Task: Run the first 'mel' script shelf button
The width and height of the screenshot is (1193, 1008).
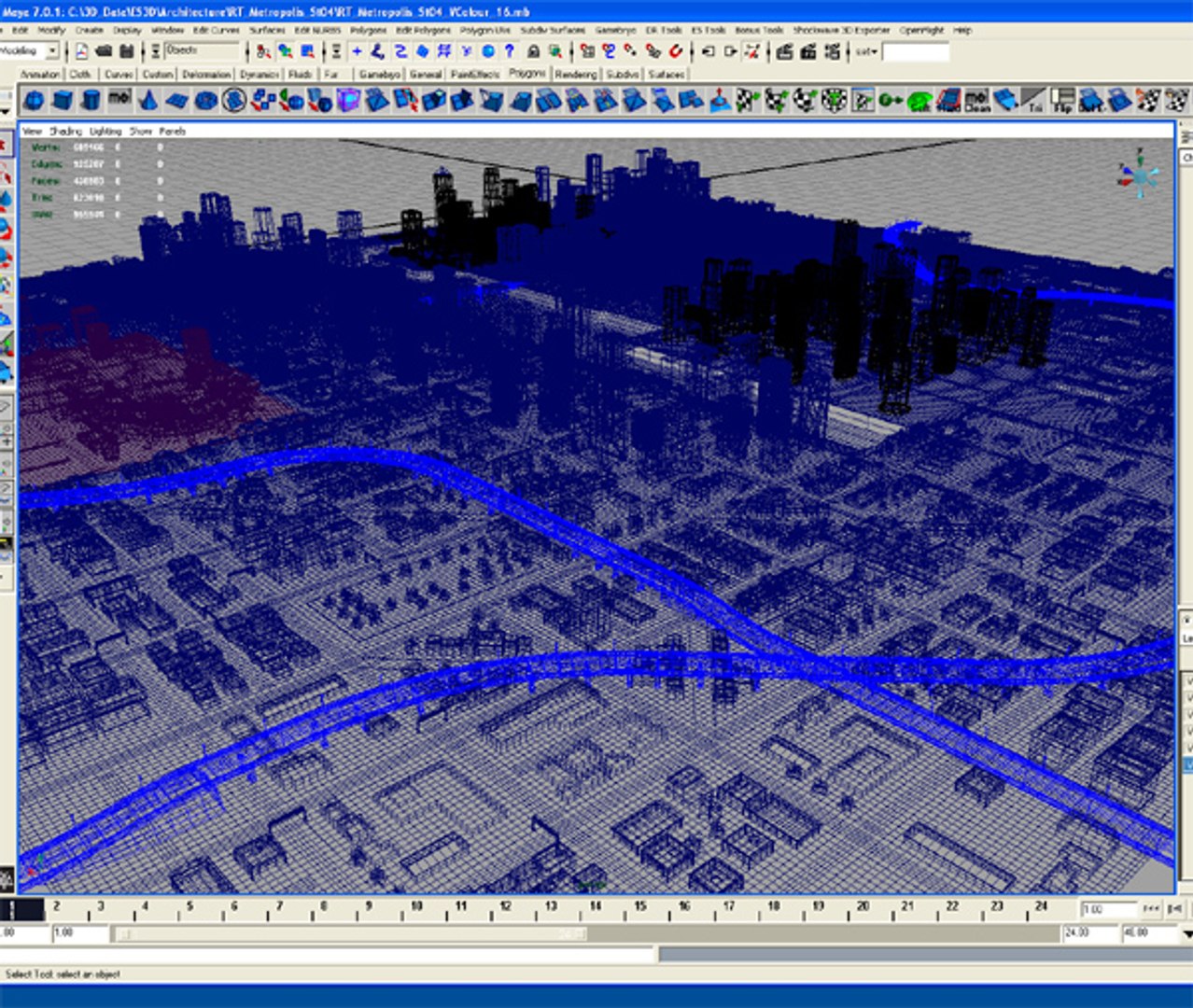Action: pos(119,100)
